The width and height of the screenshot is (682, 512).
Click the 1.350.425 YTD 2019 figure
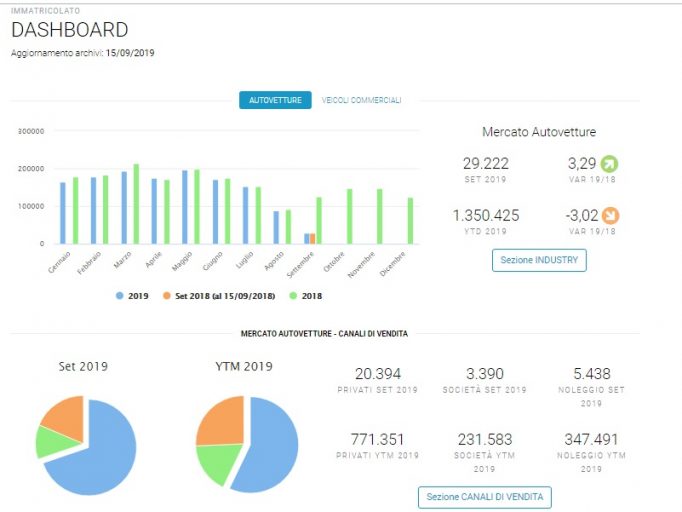[486, 216]
